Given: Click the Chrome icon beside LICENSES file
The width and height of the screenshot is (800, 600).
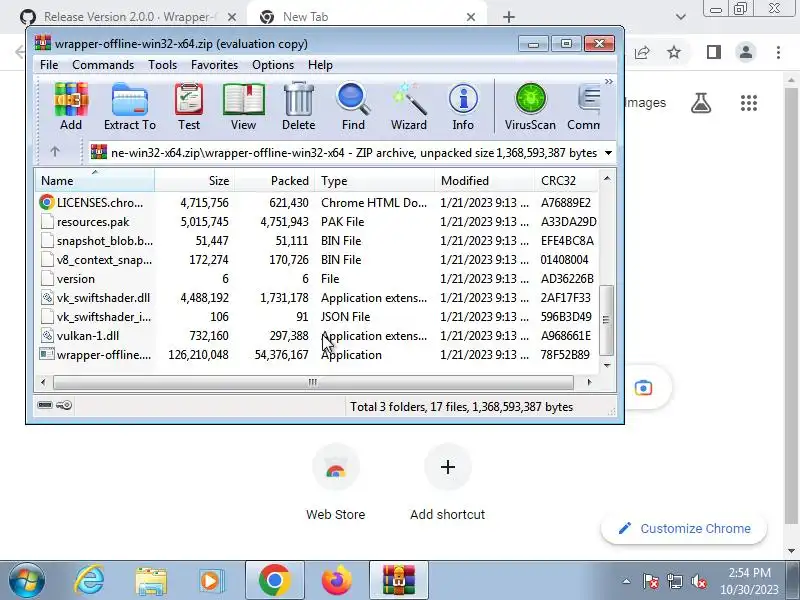Looking at the screenshot, I should 46,203.
